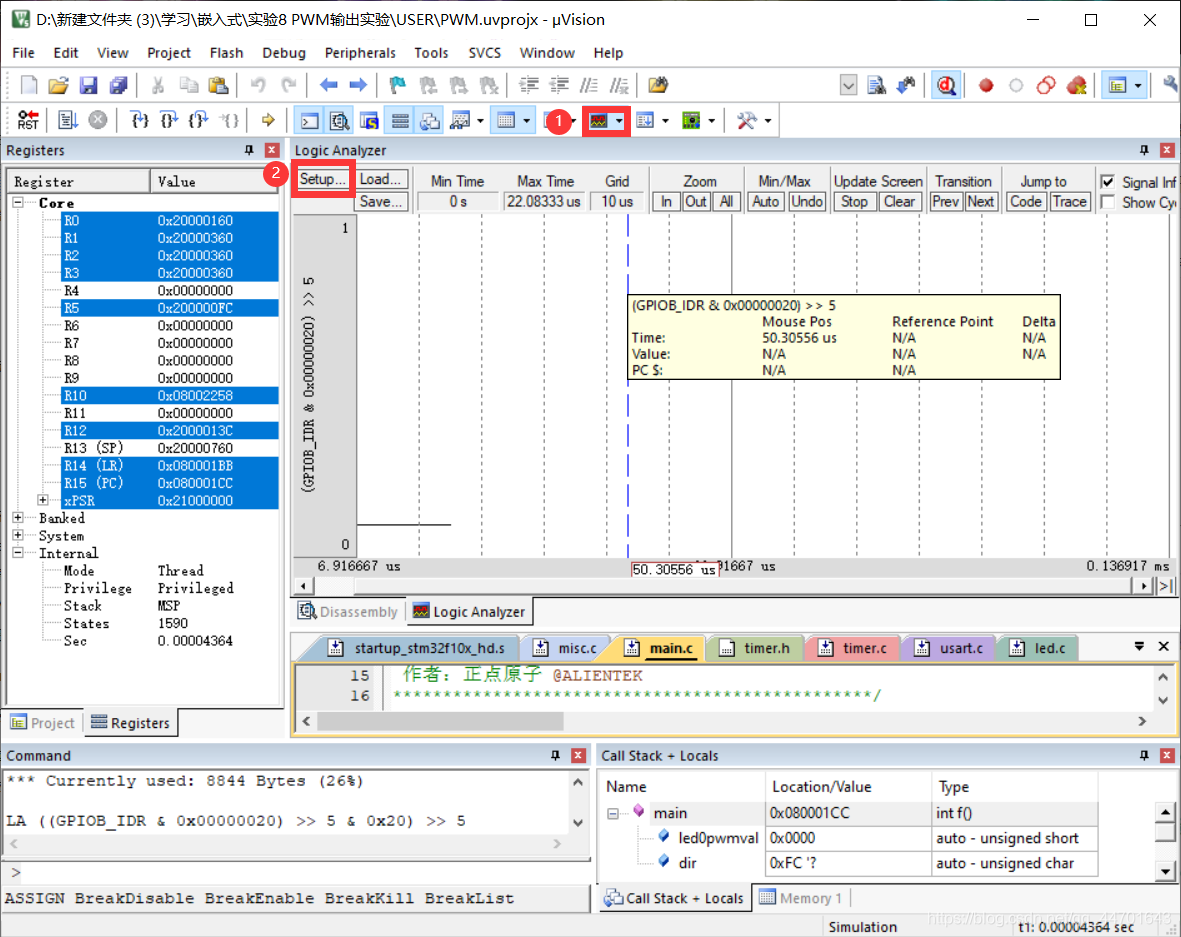Click the Save All icon

118,85
